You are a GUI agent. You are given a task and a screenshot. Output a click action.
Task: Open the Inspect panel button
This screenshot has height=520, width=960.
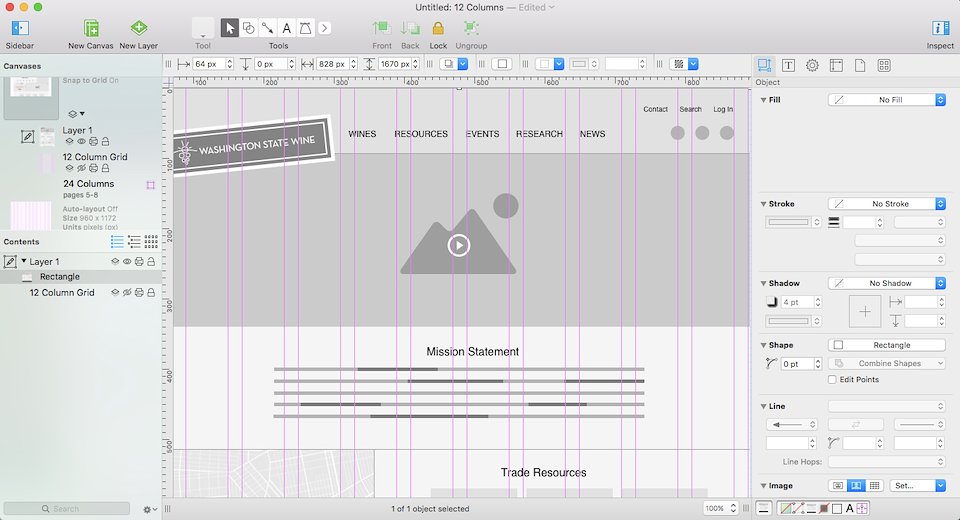pyautogui.click(x=940, y=29)
